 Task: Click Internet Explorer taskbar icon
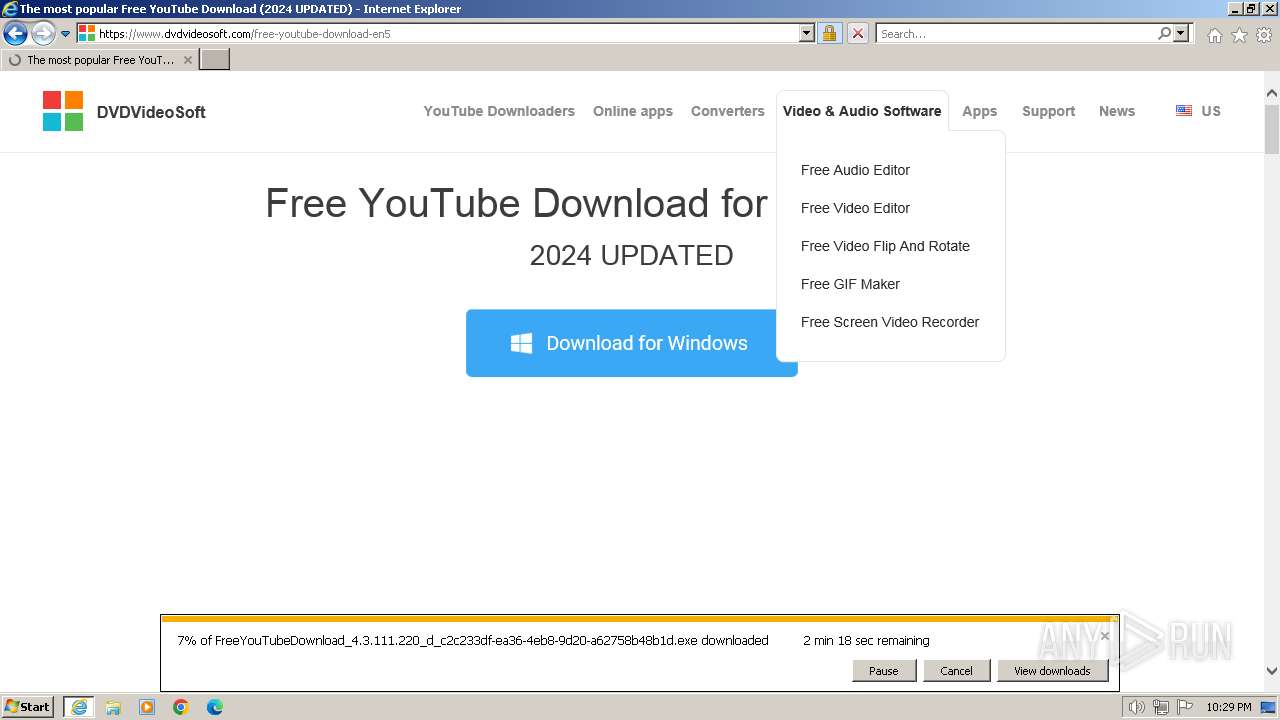(78, 707)
